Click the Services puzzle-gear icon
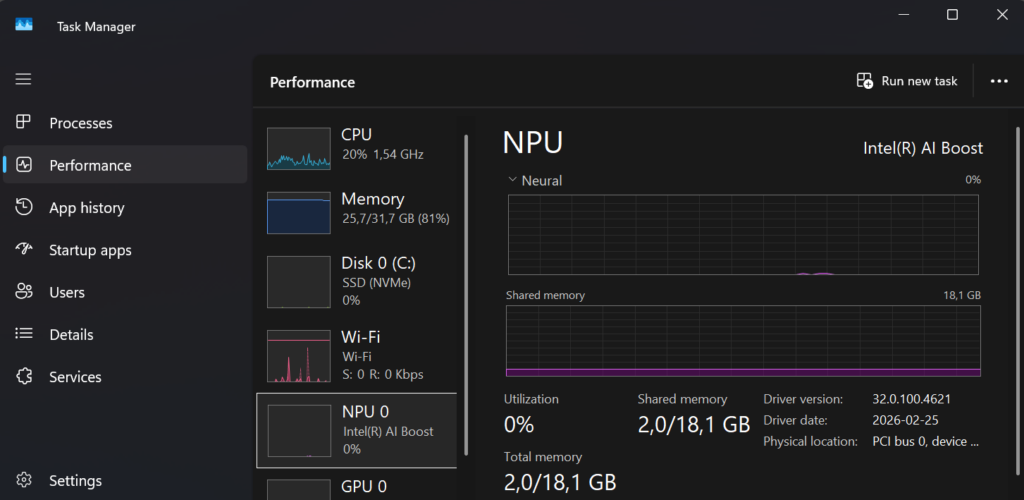This screenshot has height=500, width=1024. pos(24,377)
